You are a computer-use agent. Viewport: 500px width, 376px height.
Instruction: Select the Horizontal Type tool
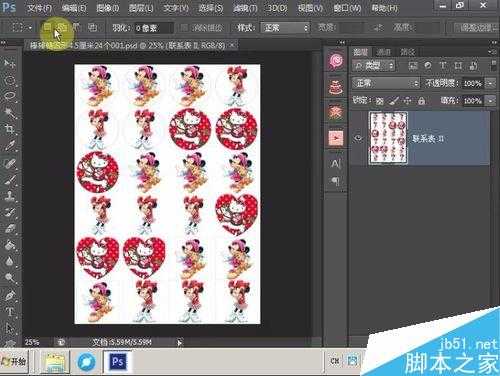[9, 312]
